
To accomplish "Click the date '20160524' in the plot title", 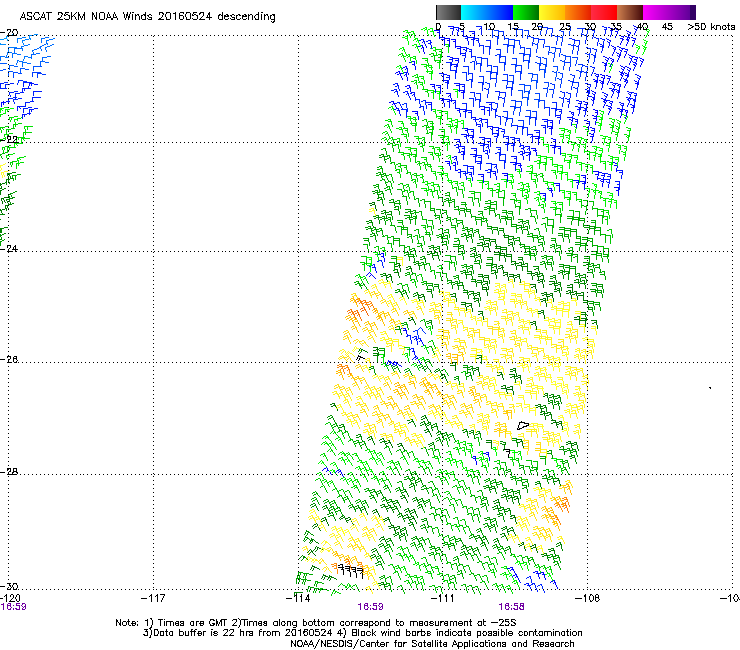I will click(185, 16).
